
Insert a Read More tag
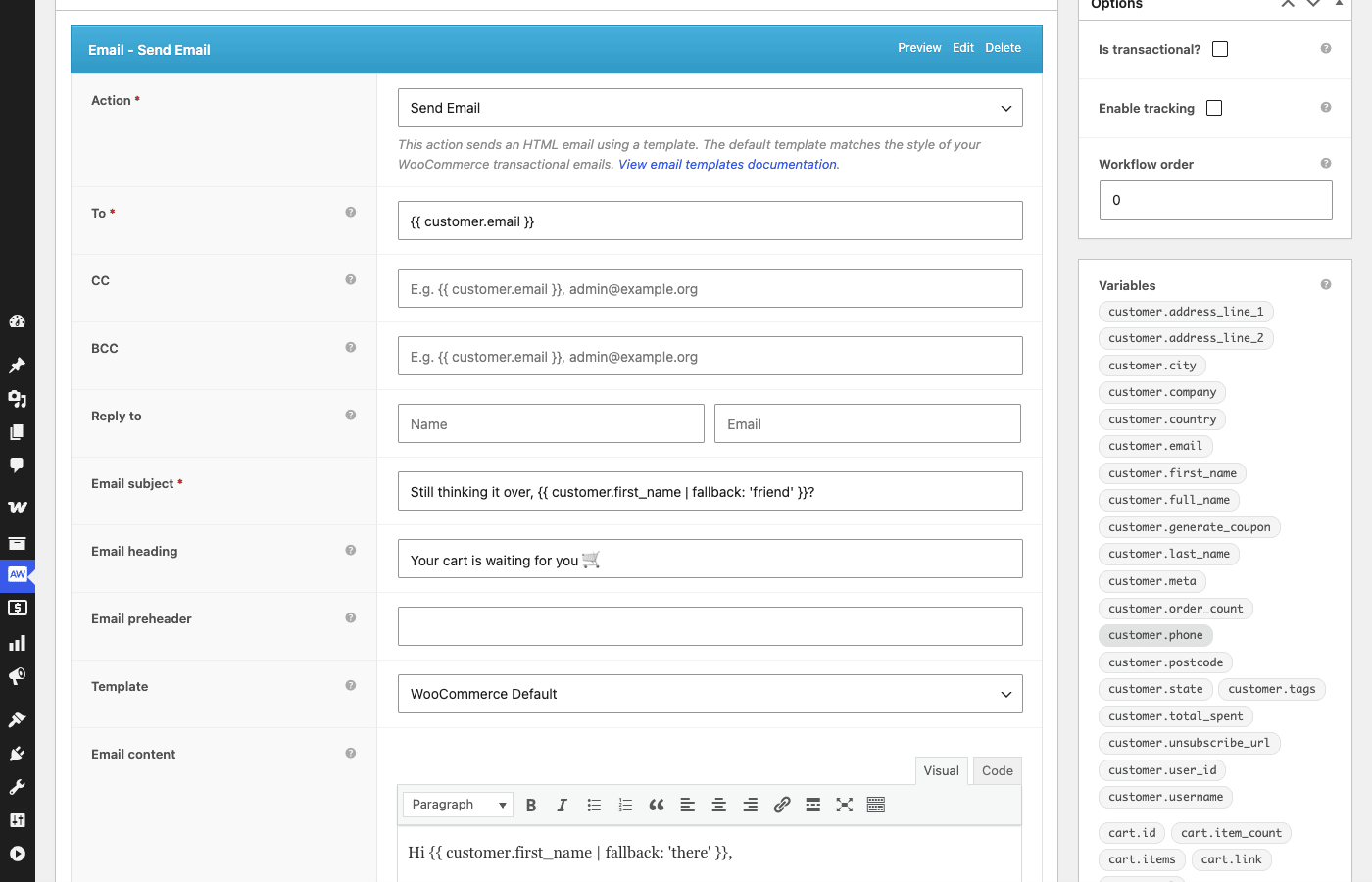pos(813,805)
